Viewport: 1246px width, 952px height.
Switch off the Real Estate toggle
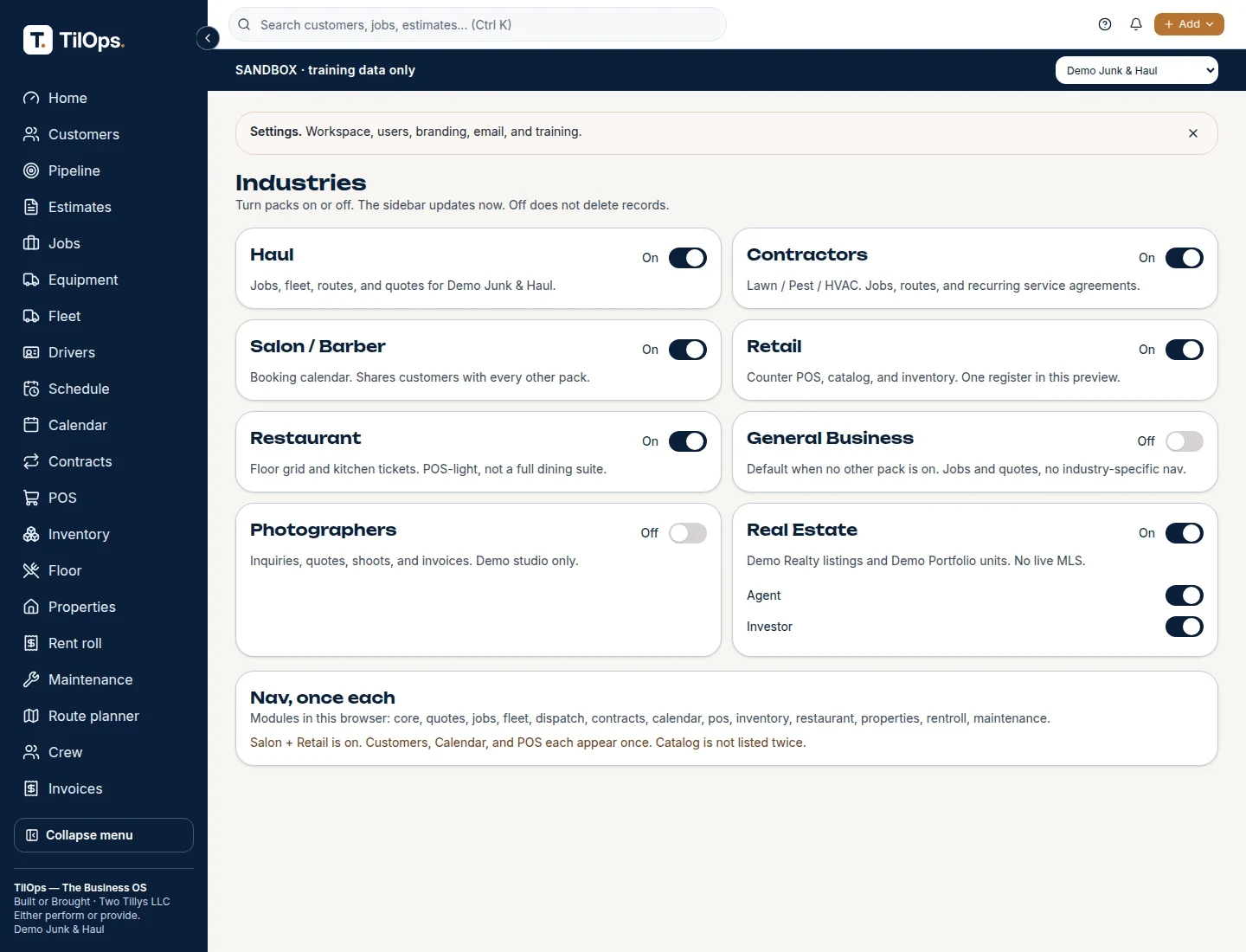pos(1185,533)
